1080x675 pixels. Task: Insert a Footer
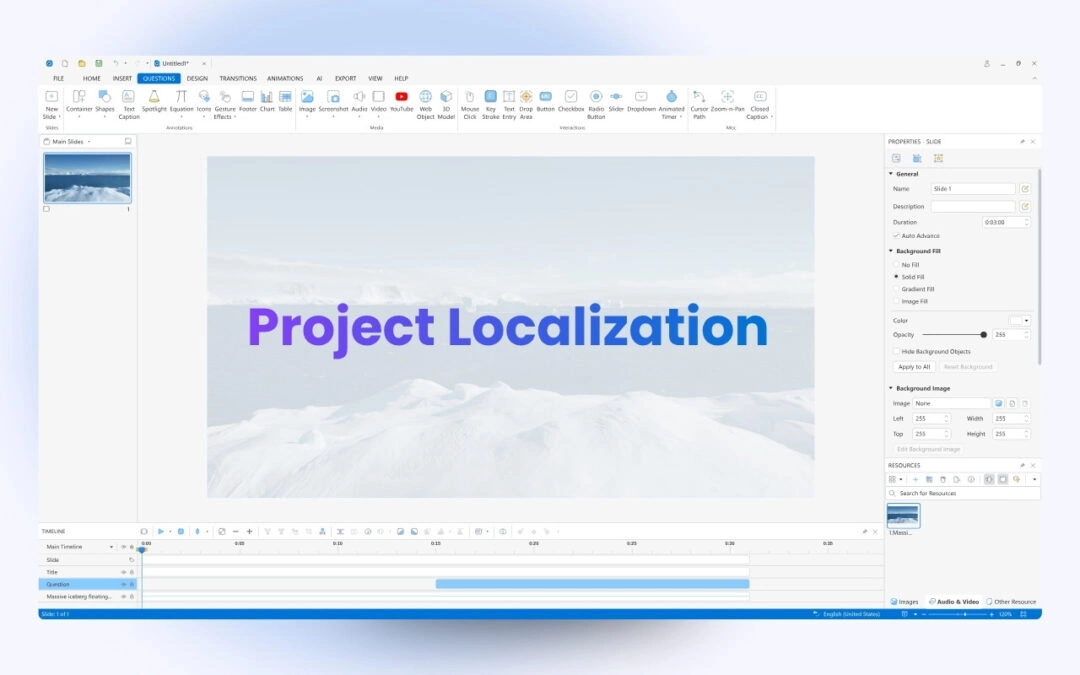(247, 101)
